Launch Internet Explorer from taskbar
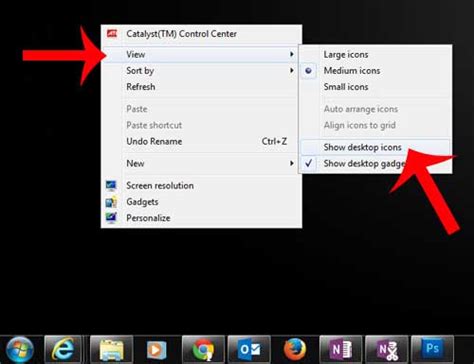The width and height of the screenshot is (474, 364). coord(63,350)
